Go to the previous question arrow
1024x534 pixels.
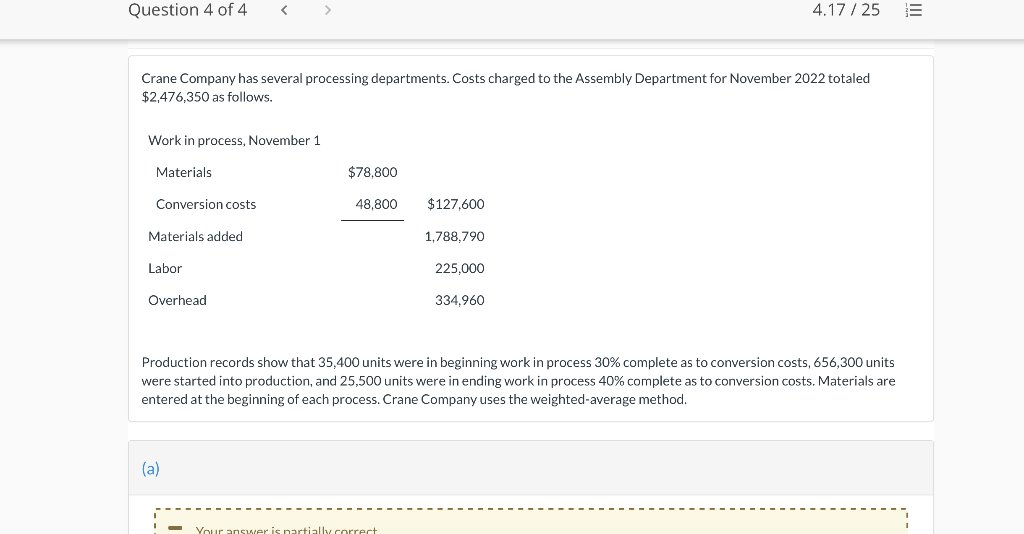pos(284,10)
